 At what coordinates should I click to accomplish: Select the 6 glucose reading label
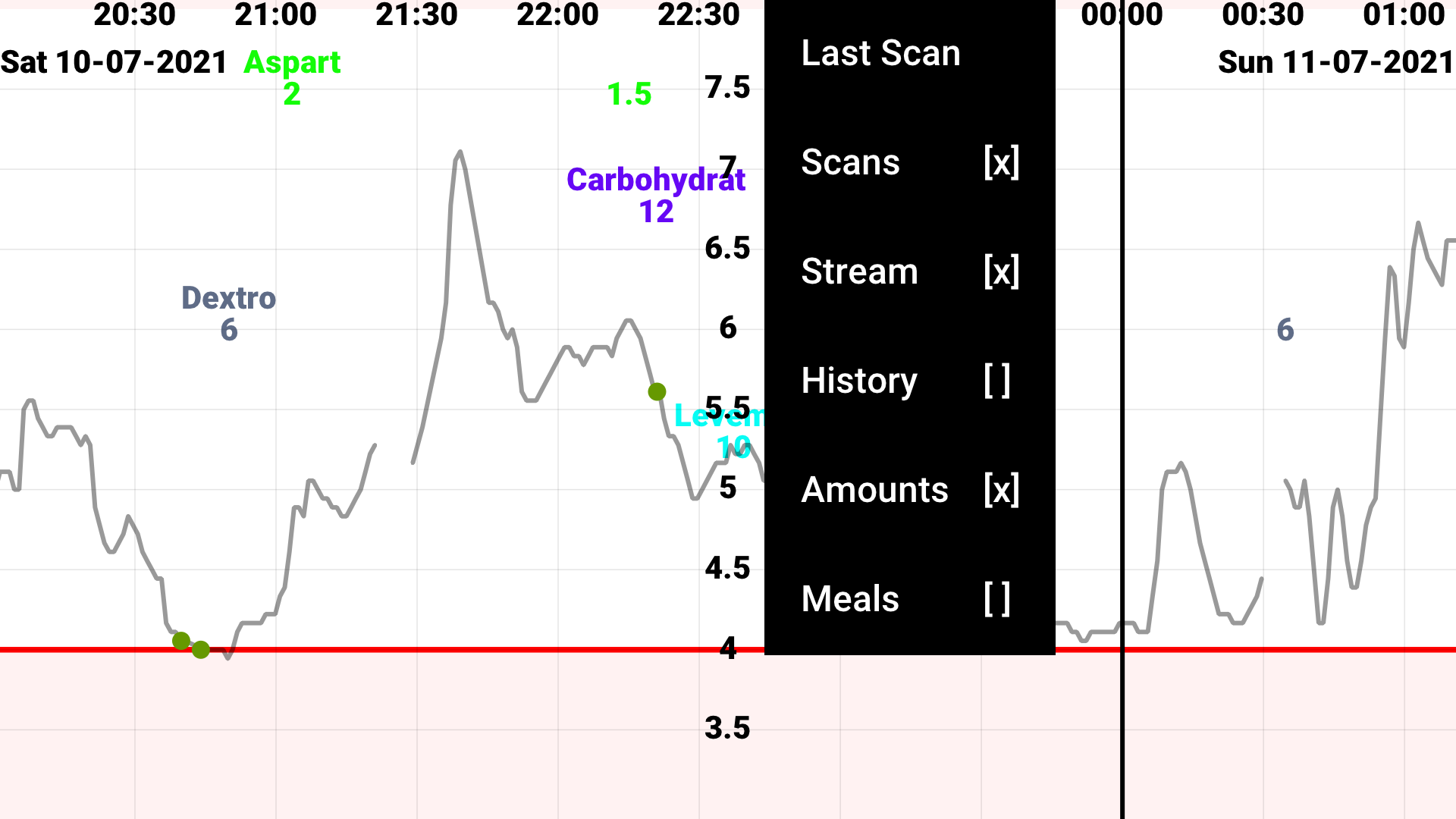click(1285, 328)
